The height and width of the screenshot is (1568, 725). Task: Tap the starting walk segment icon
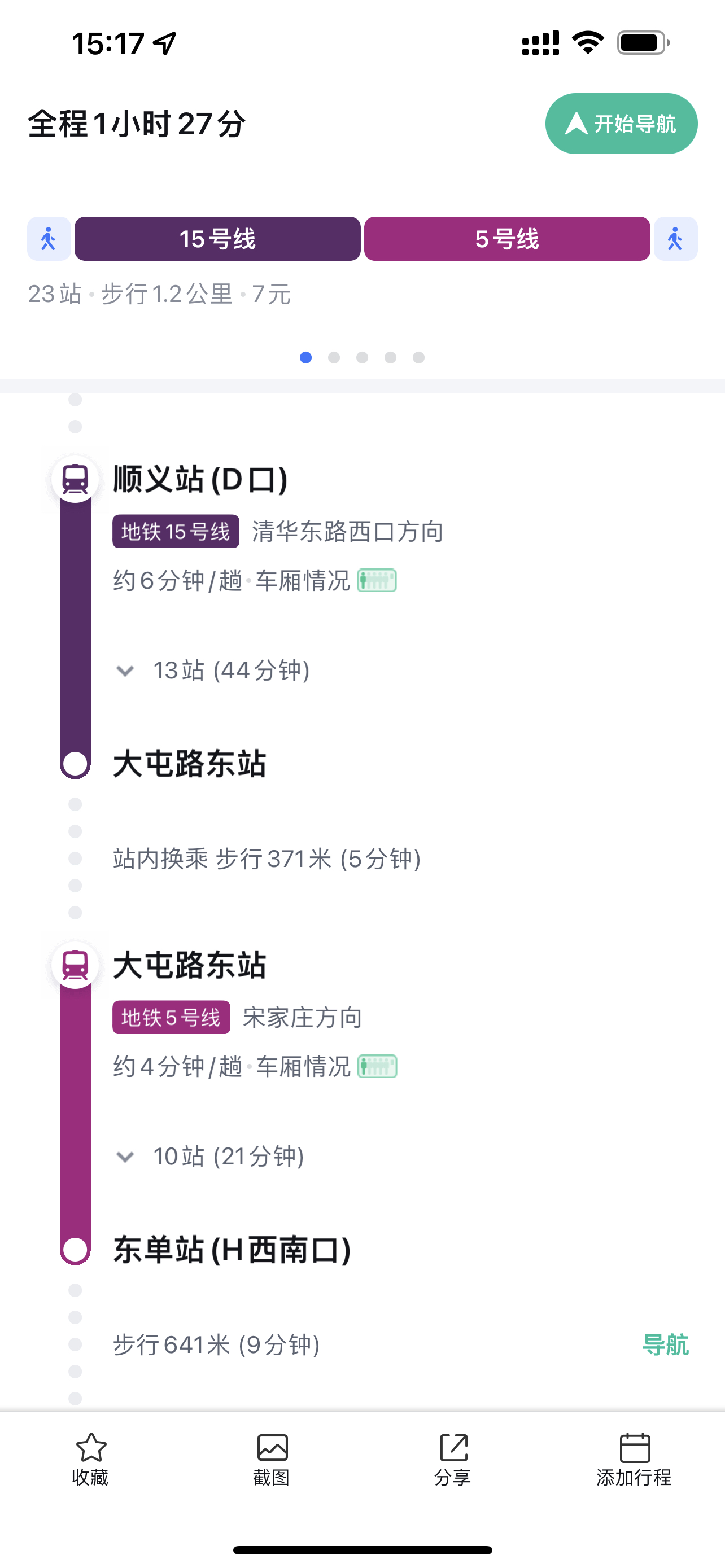[49, 239]
